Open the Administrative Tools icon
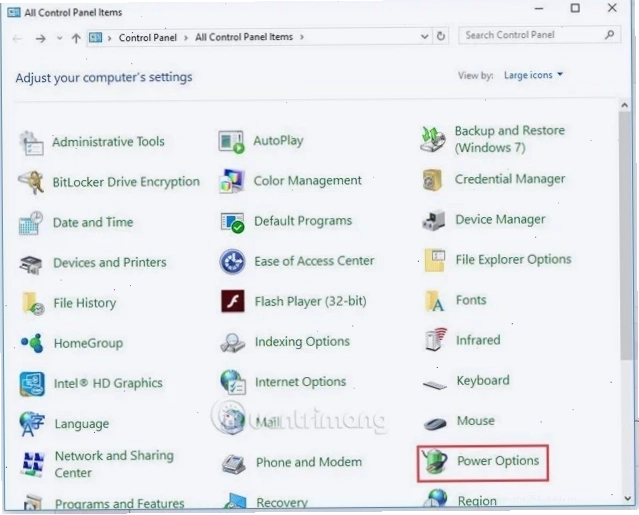639x515 pixels. click(x=31, y=143)
